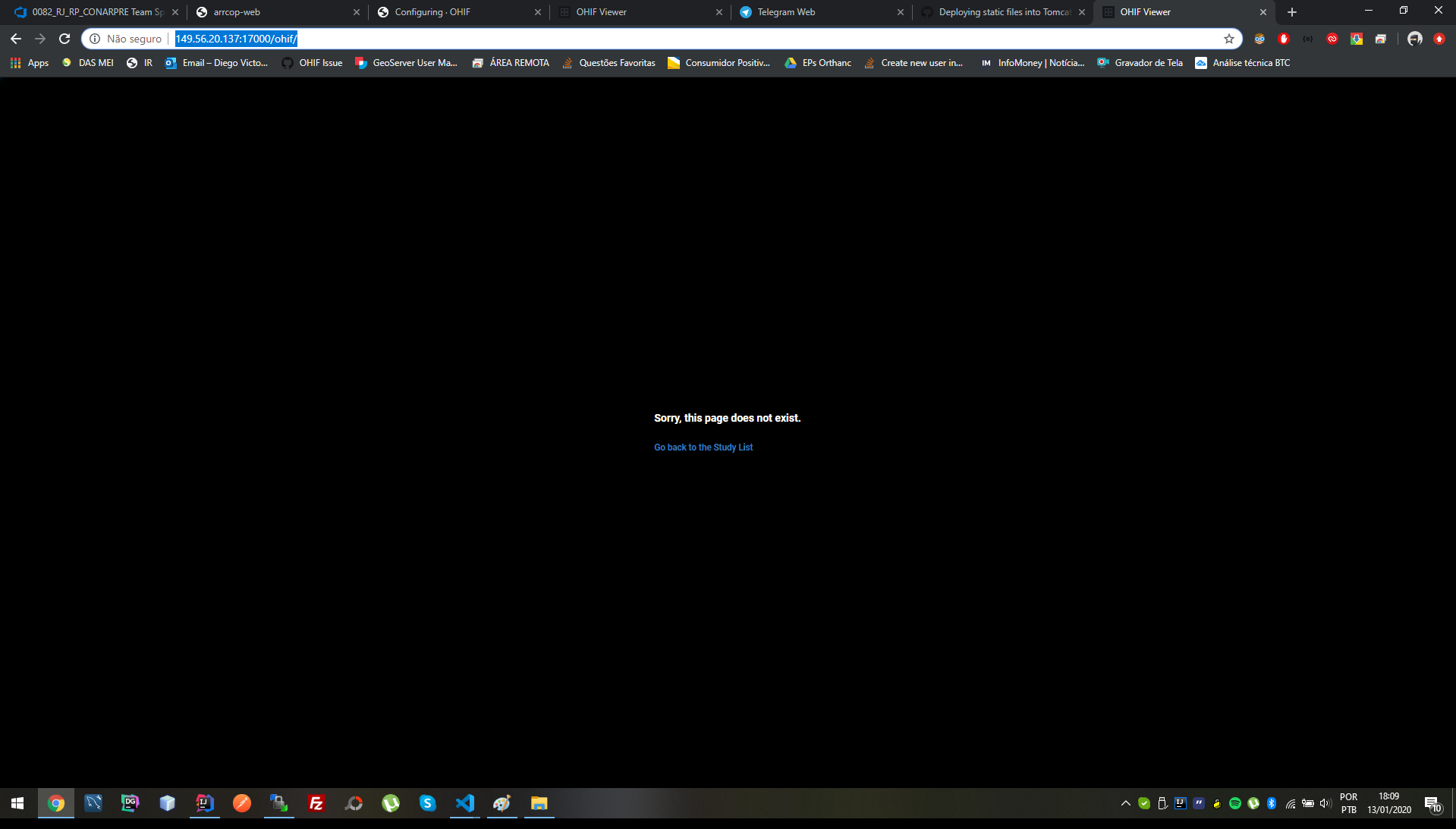
Task: Click the yellow padlock tray icon
Action: pyautogui.click(x=1217, y=803)
